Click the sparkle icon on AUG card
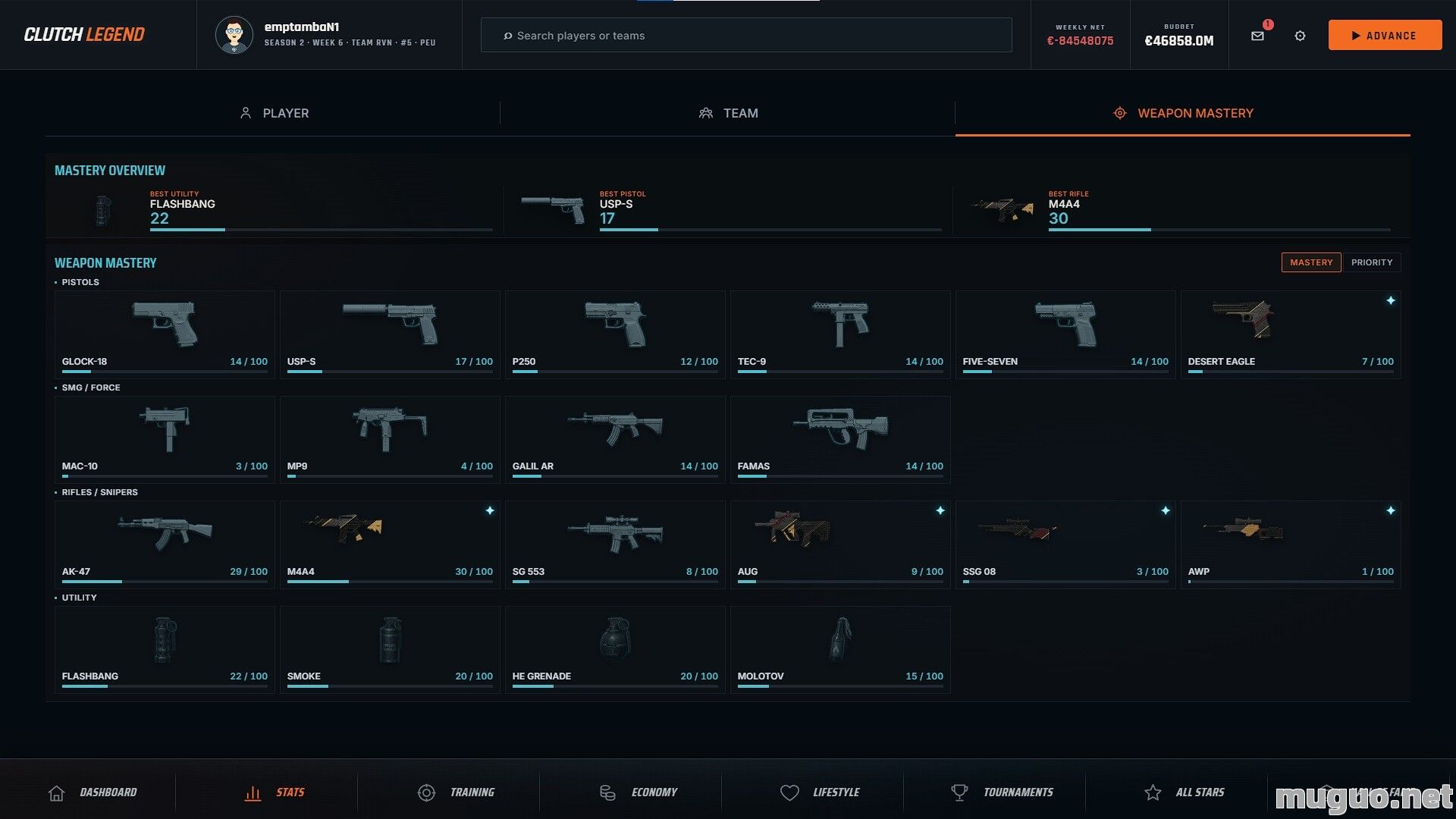The height and width of the screenshot is (819, 1456). coord(940,510)
